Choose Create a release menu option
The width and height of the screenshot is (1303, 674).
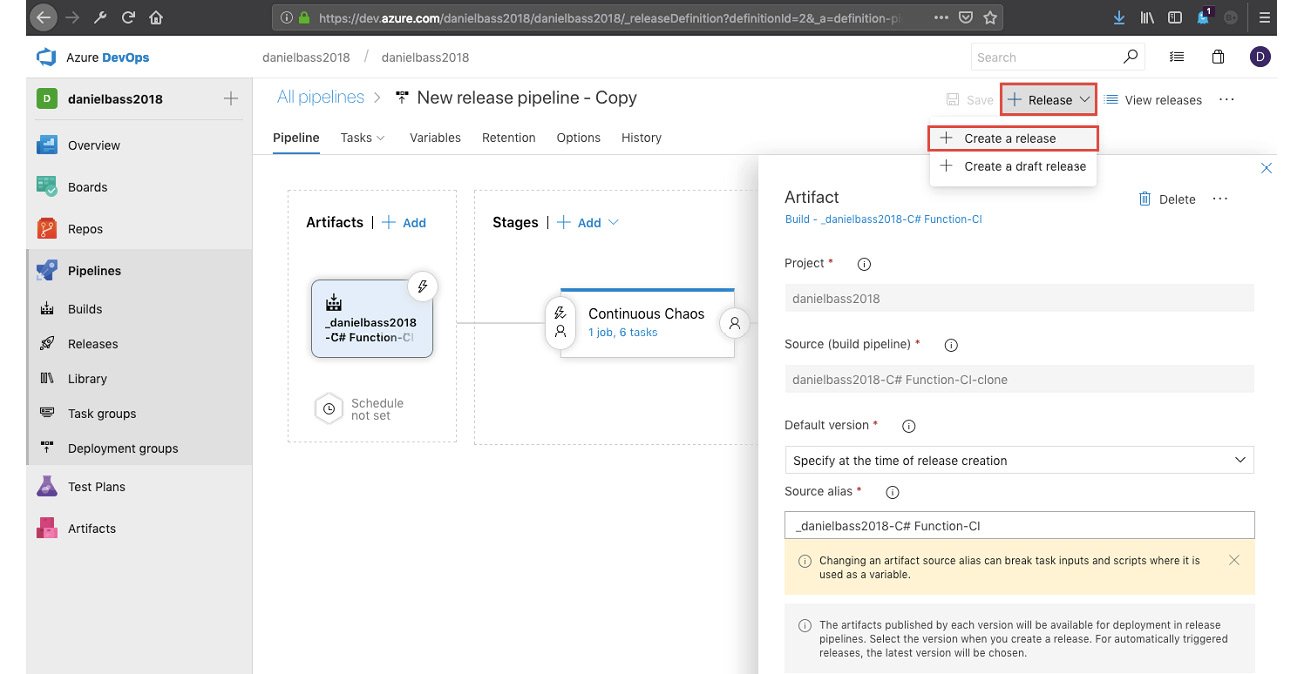pos(1014,138)
